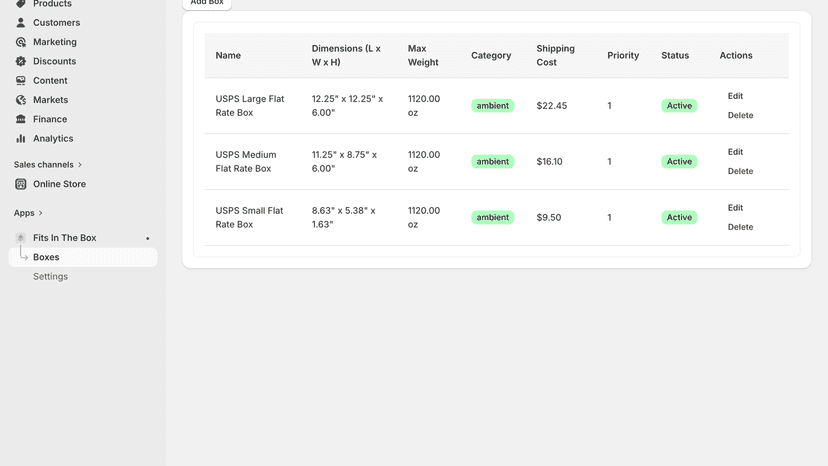Click the Active status of Medium Flat Rate Box
The width and height of the screenshot is (828, 466).
click(x=679, y=162)
